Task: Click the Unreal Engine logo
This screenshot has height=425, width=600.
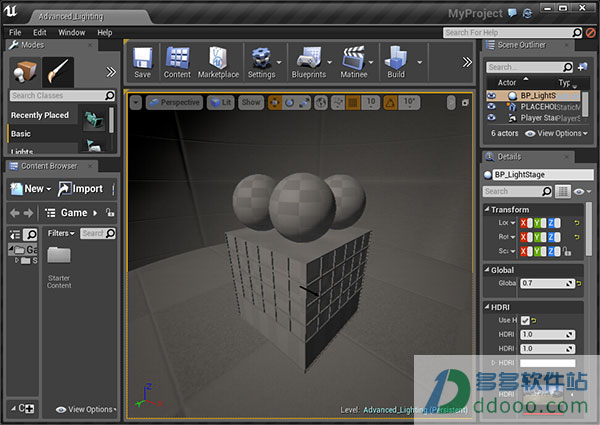Action: [x=10, y=11]
